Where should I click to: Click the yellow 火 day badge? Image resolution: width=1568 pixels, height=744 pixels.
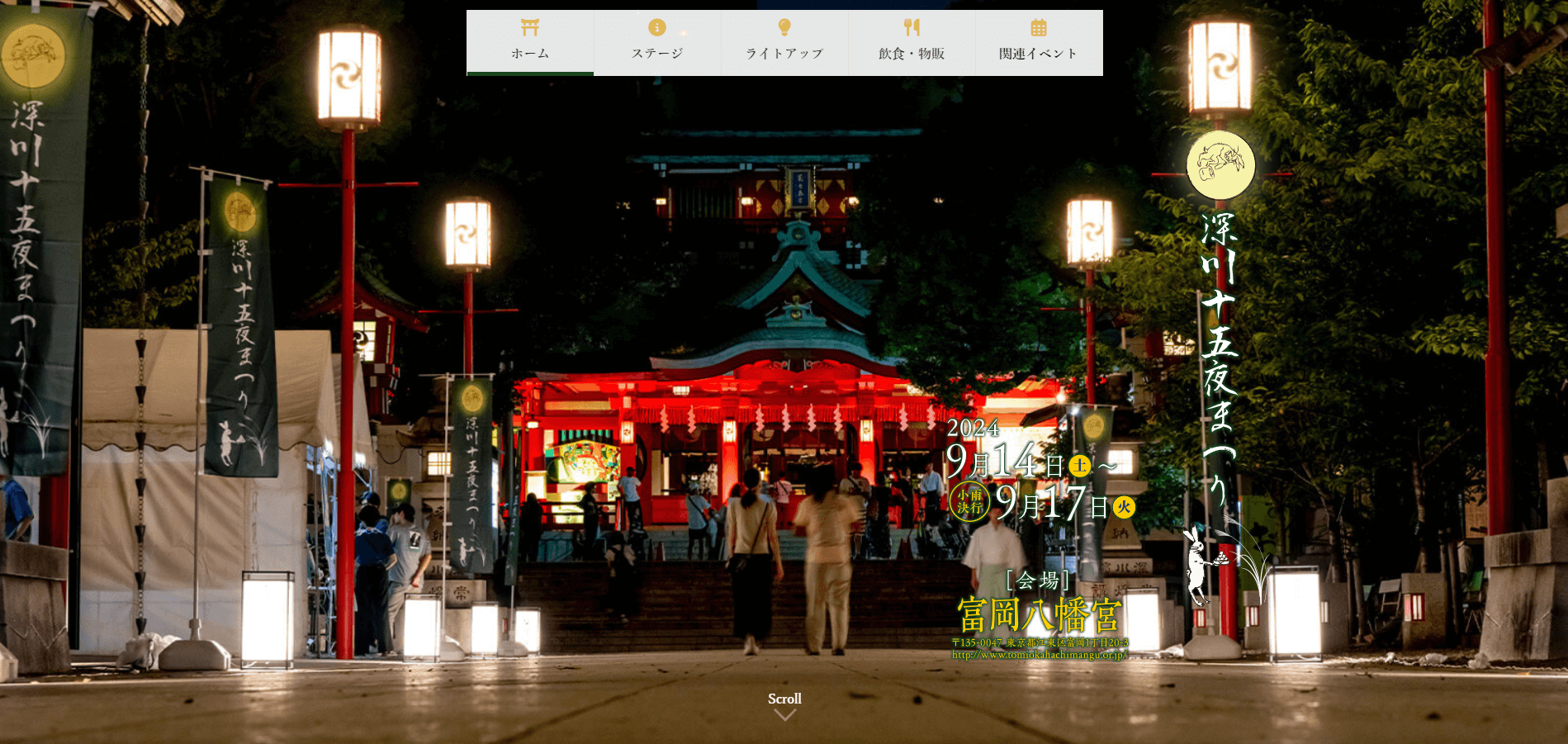point(1124,507)
